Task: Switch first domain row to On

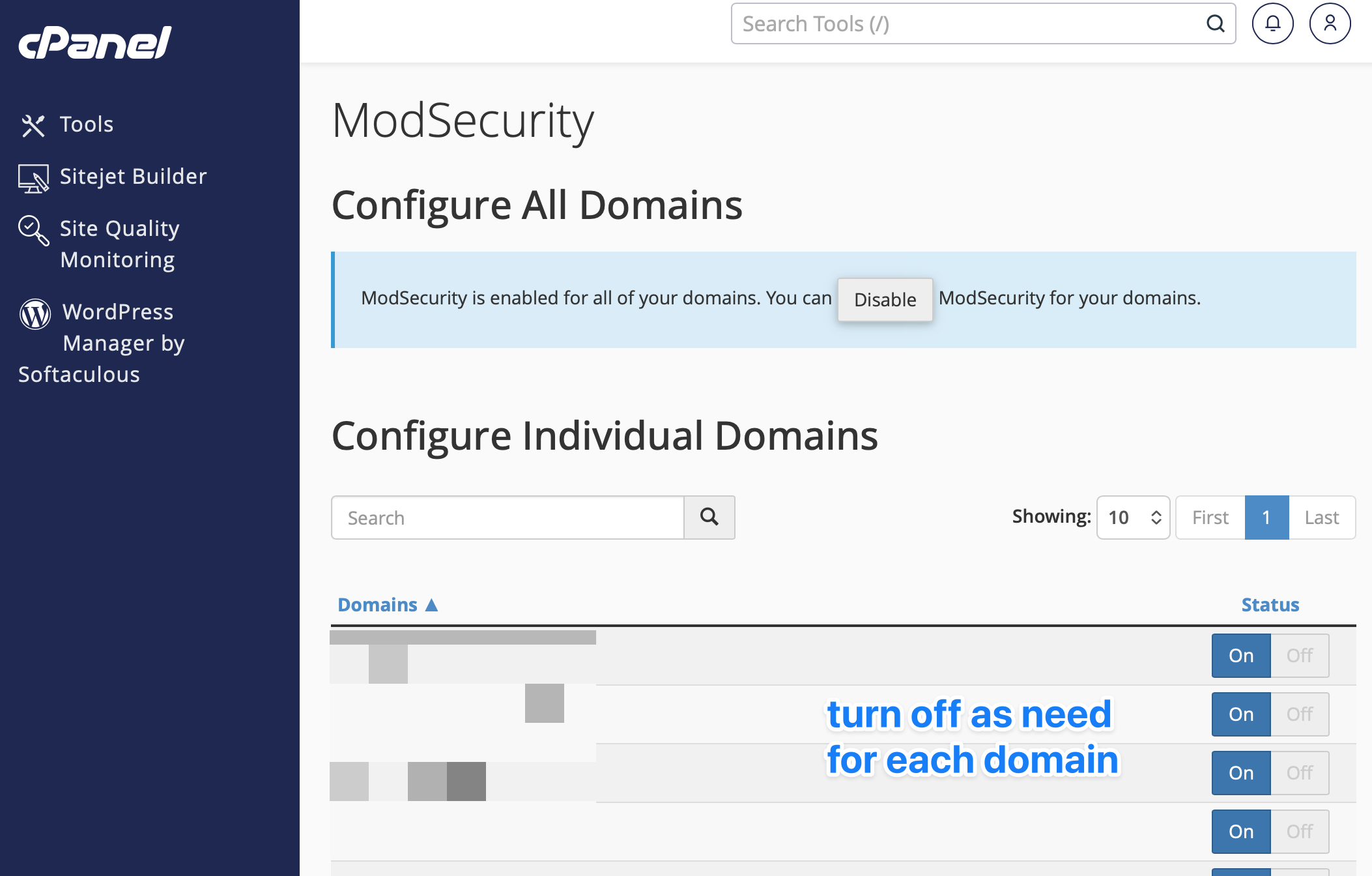Action: coord(1241,656)
